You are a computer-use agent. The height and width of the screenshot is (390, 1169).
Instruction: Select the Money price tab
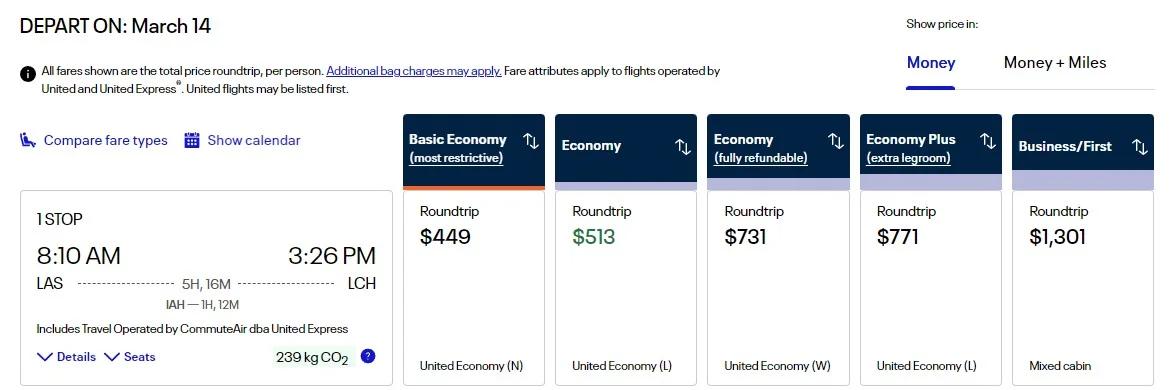[930, 63]
